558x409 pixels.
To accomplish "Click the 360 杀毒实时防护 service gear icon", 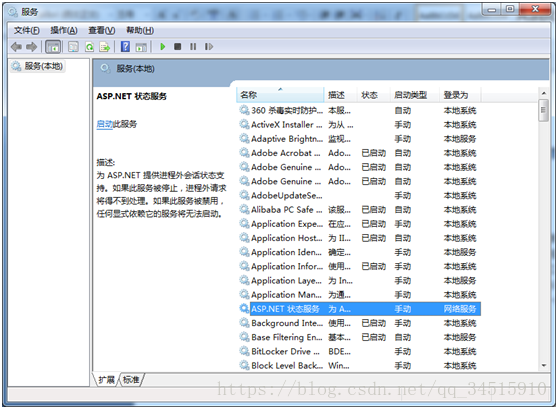I will tap(244, 110).
